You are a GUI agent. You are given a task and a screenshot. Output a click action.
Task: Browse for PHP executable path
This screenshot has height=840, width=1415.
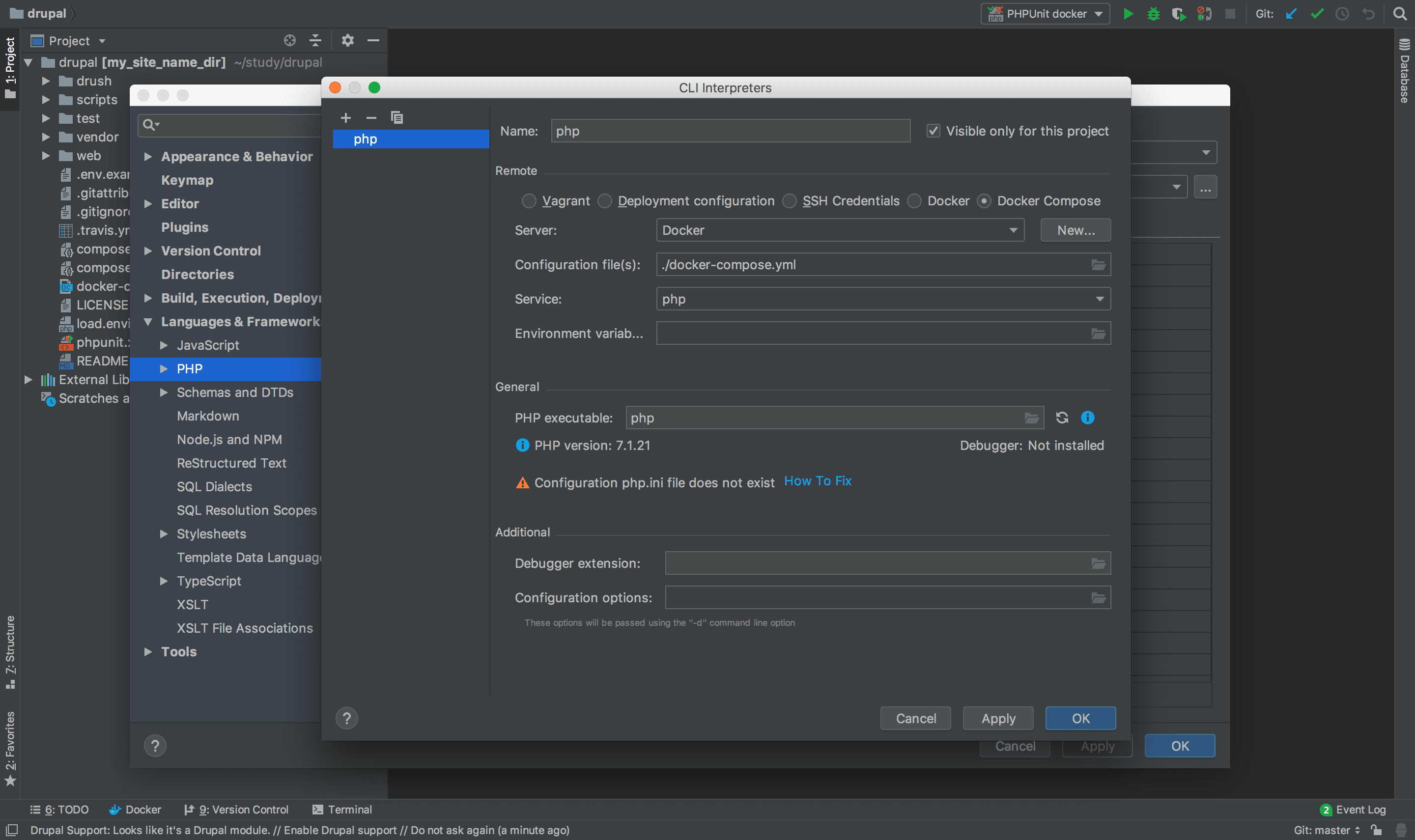pos(1031,418)
